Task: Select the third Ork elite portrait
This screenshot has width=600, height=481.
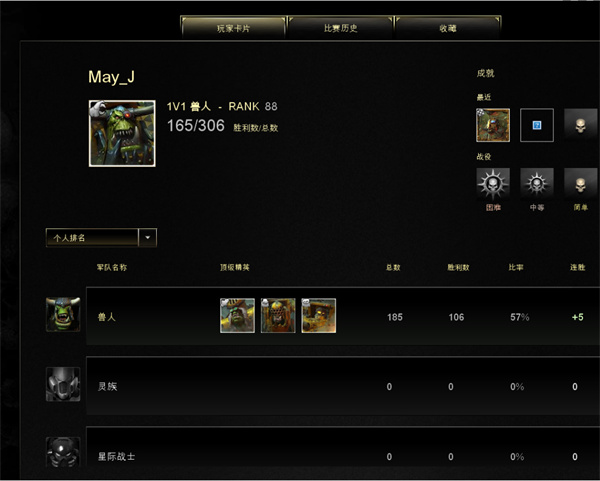Action: click(319, 316)
